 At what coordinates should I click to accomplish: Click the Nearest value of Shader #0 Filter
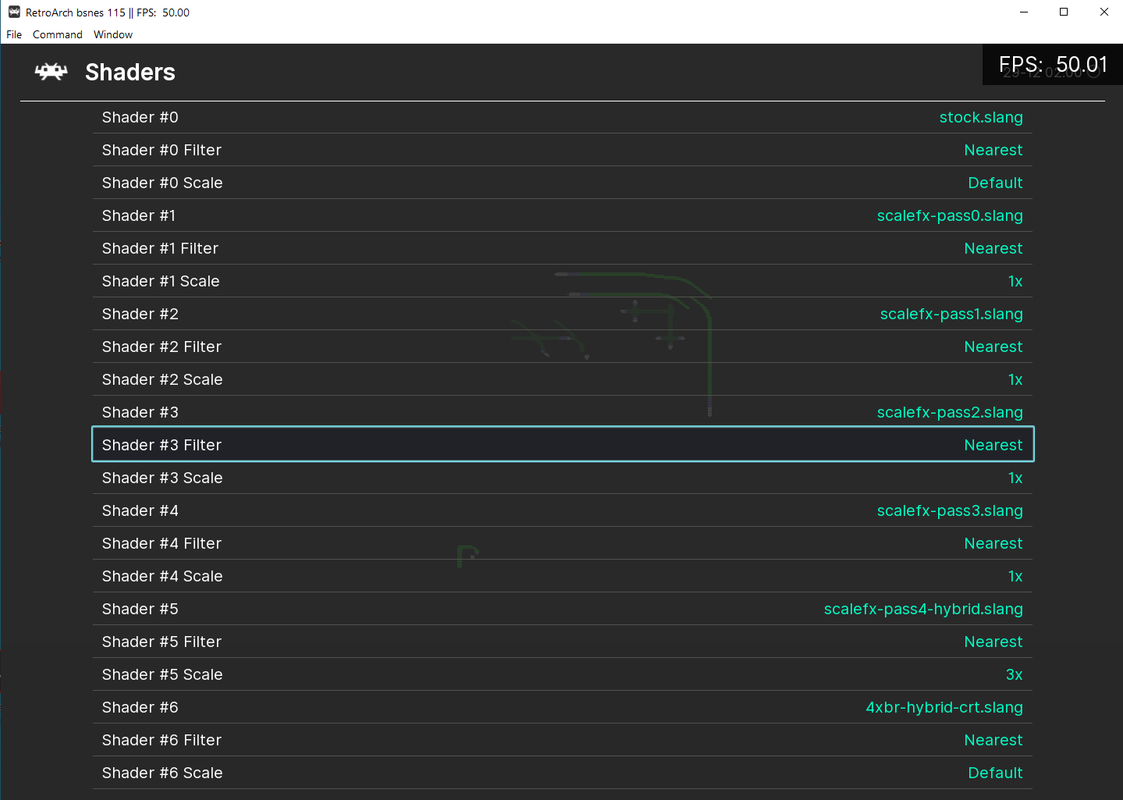(993, 150)
